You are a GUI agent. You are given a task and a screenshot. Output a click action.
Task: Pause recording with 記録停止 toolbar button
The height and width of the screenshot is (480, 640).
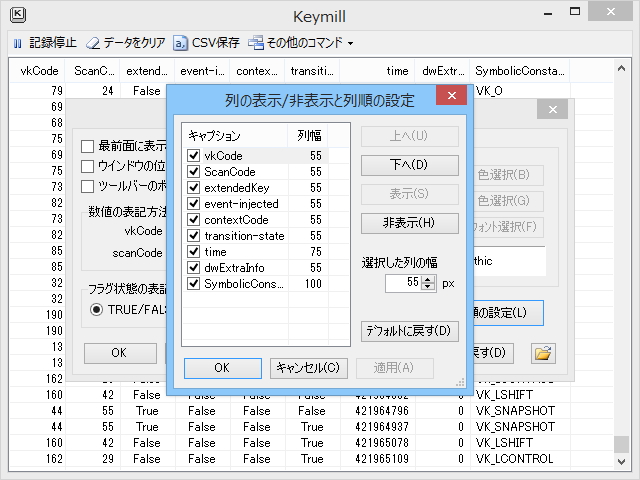pos(45,42)
